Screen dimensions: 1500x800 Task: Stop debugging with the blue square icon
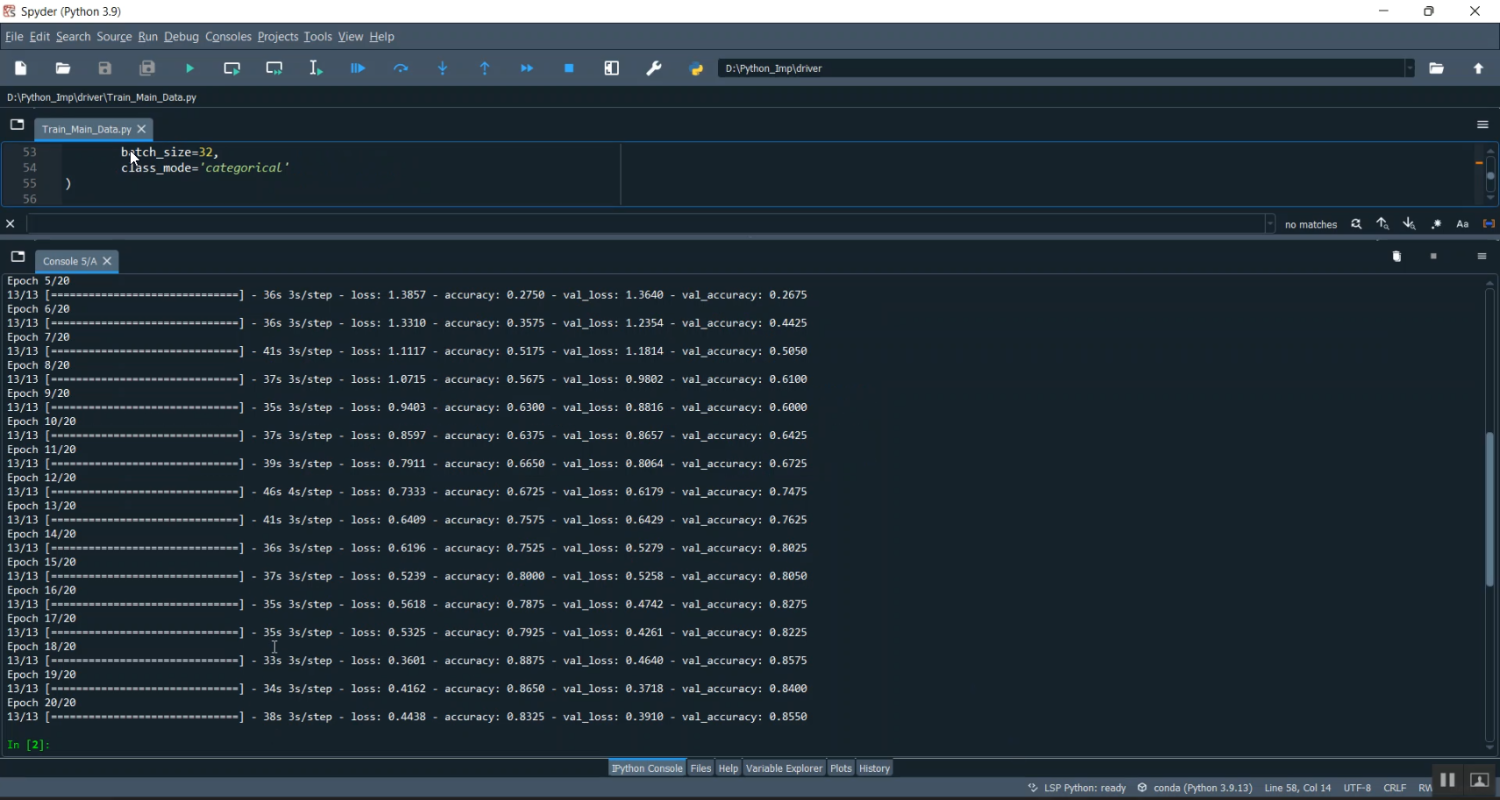pyautogui.click(x=569, y=68)
